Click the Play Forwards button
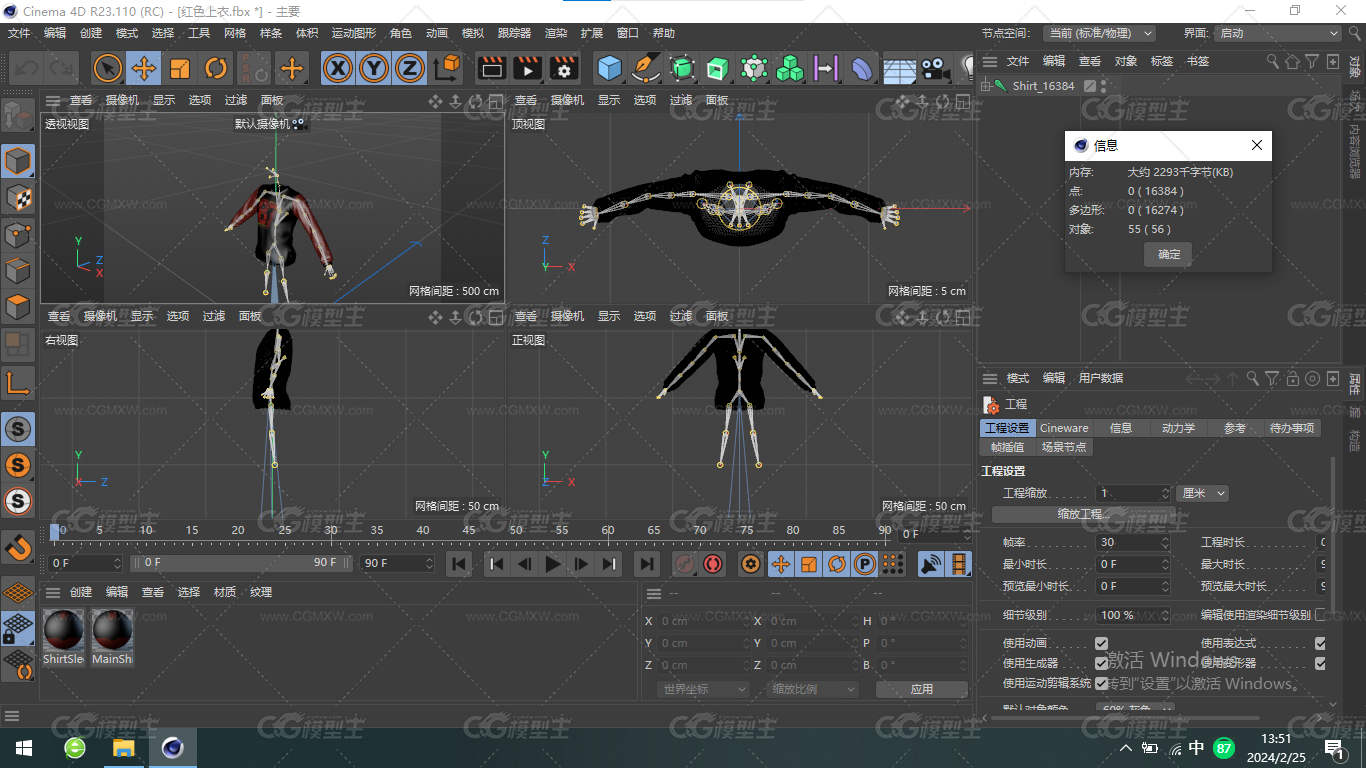1366x768 pixels. pyautogui.click(x=553, y=564)
